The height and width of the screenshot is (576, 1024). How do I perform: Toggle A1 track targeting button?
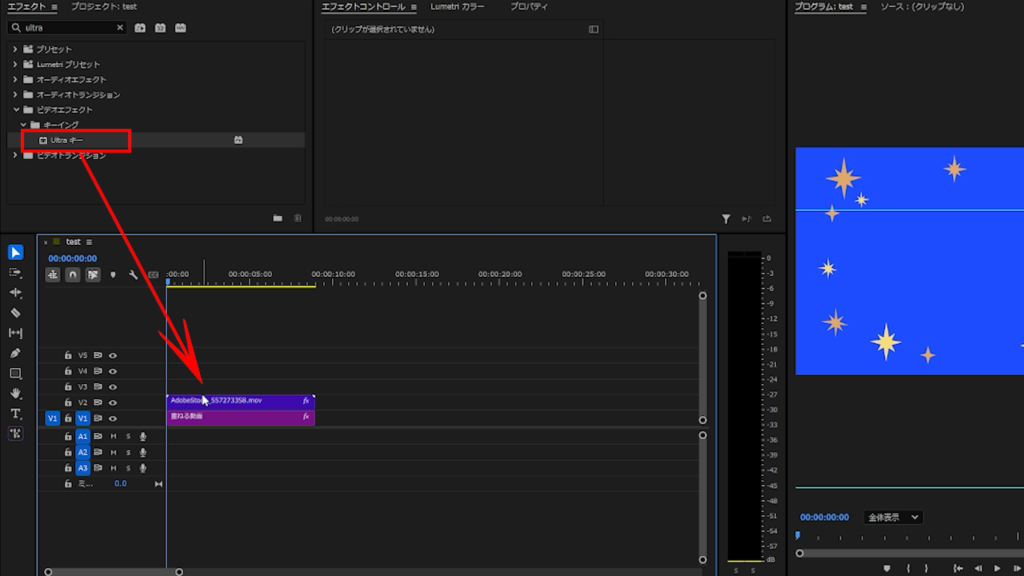(x=82, y=436)
